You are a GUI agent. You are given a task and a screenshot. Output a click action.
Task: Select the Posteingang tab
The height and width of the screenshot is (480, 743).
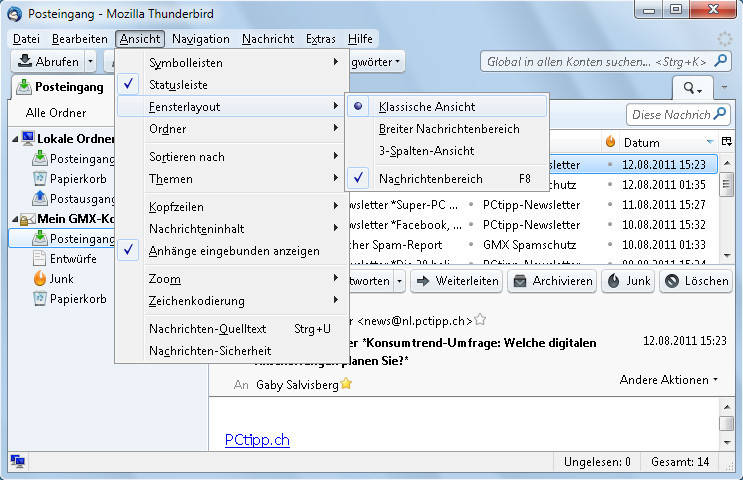click(x=61, y=87)
